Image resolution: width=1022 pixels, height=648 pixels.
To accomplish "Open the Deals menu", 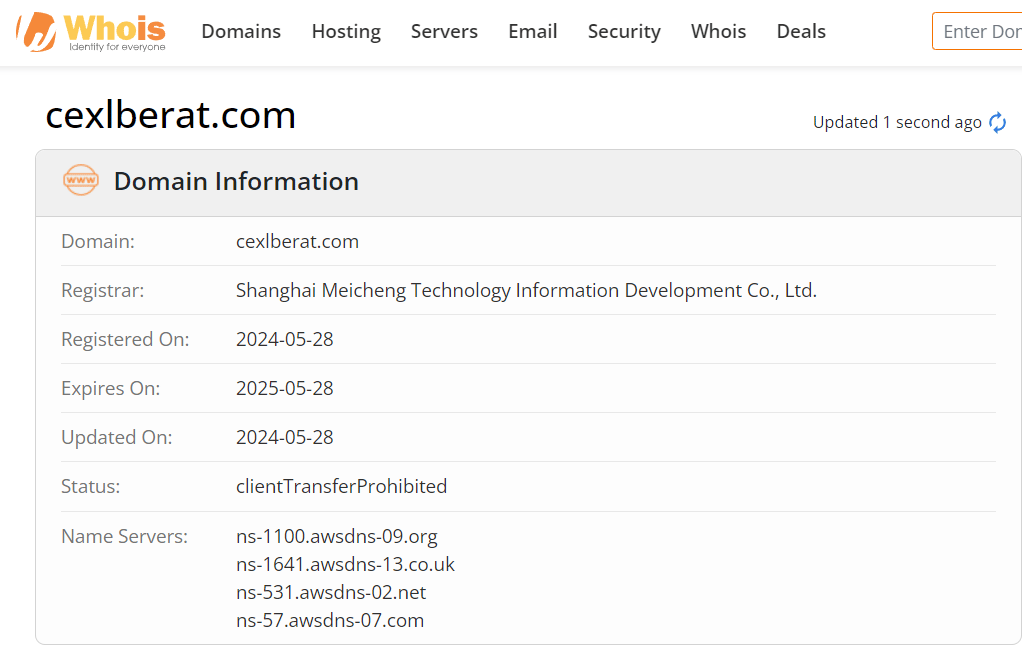I will coord(801,31).
